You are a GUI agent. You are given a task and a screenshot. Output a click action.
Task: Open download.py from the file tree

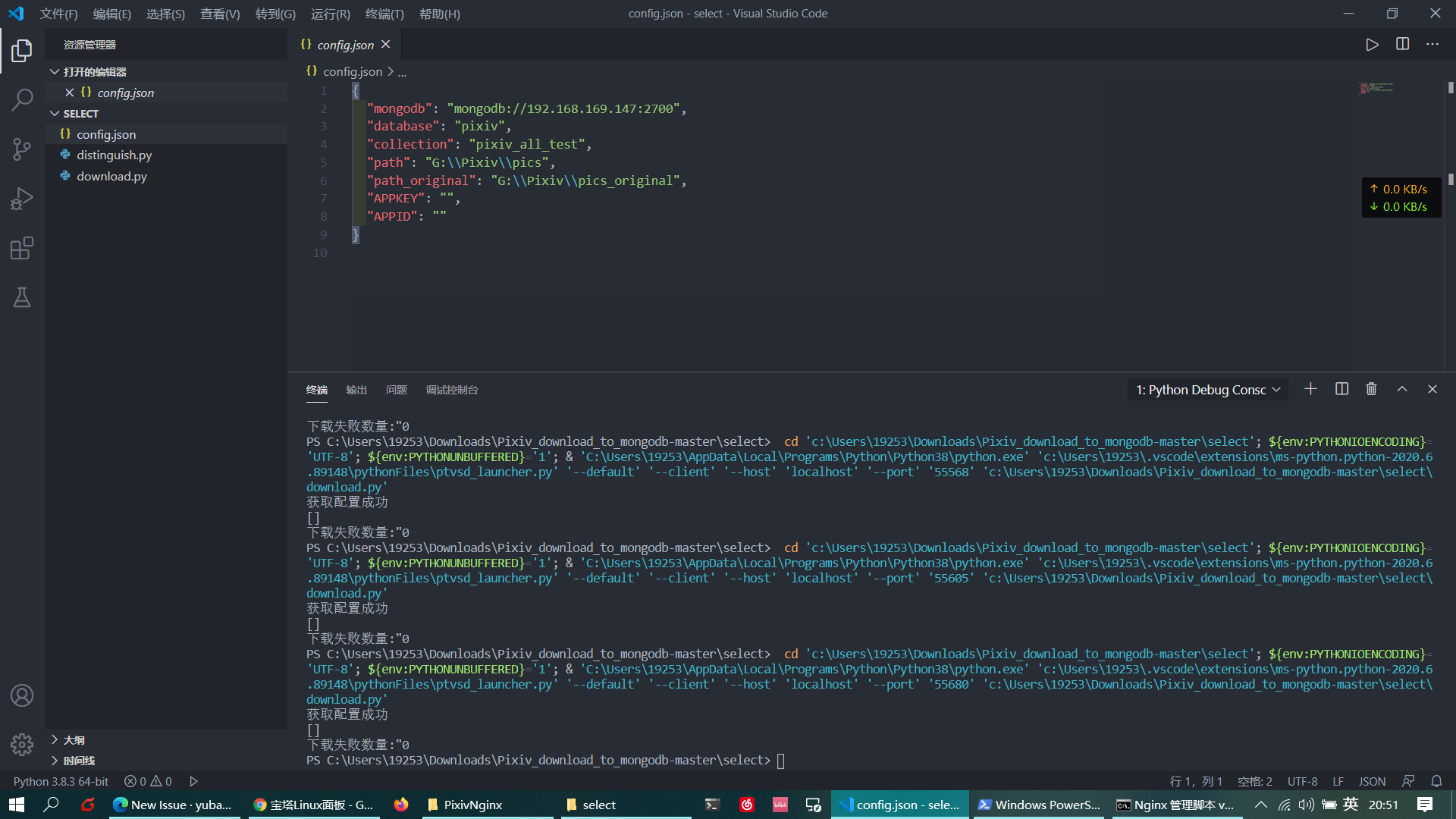(x=111, y=176)
